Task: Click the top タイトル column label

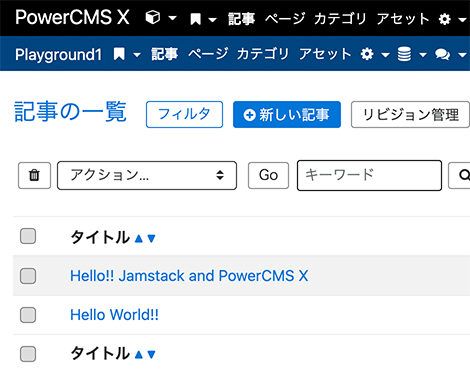Action: [x=100, y=237]
